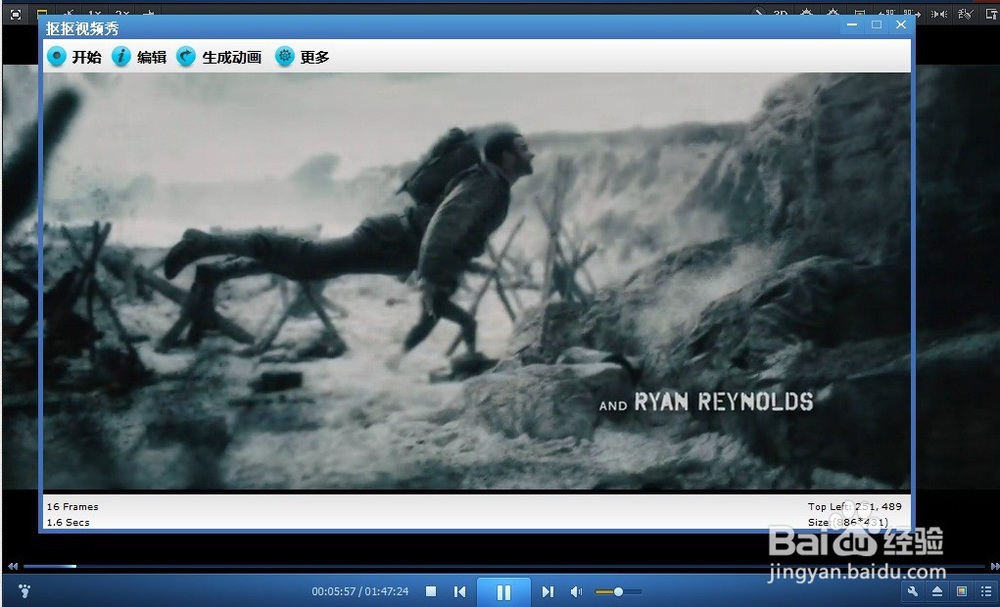Screen dimensions: 1000x607
Task: Skip to the next track
Action: click(548, 592)
